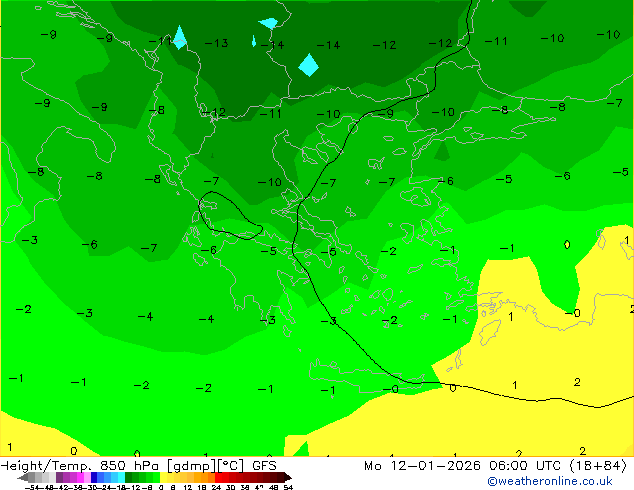Pick the dark purple legend swatch
This screenshot has width=634, height=490.
coord(59,477)
